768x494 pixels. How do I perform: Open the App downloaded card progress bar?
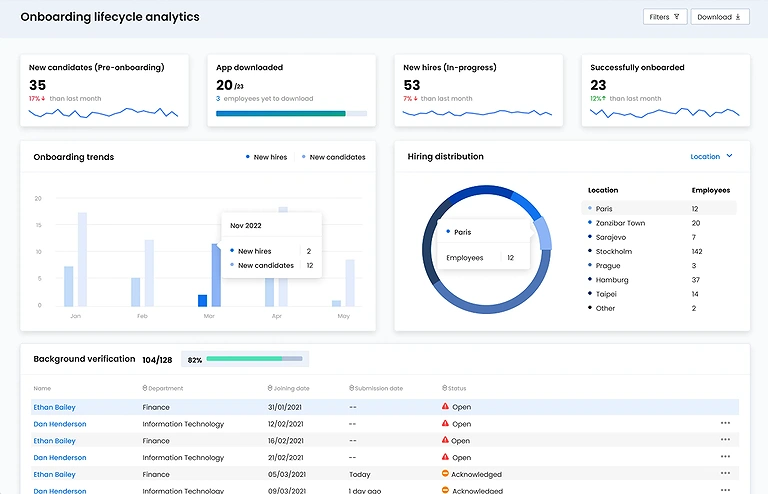coord(291,114)
